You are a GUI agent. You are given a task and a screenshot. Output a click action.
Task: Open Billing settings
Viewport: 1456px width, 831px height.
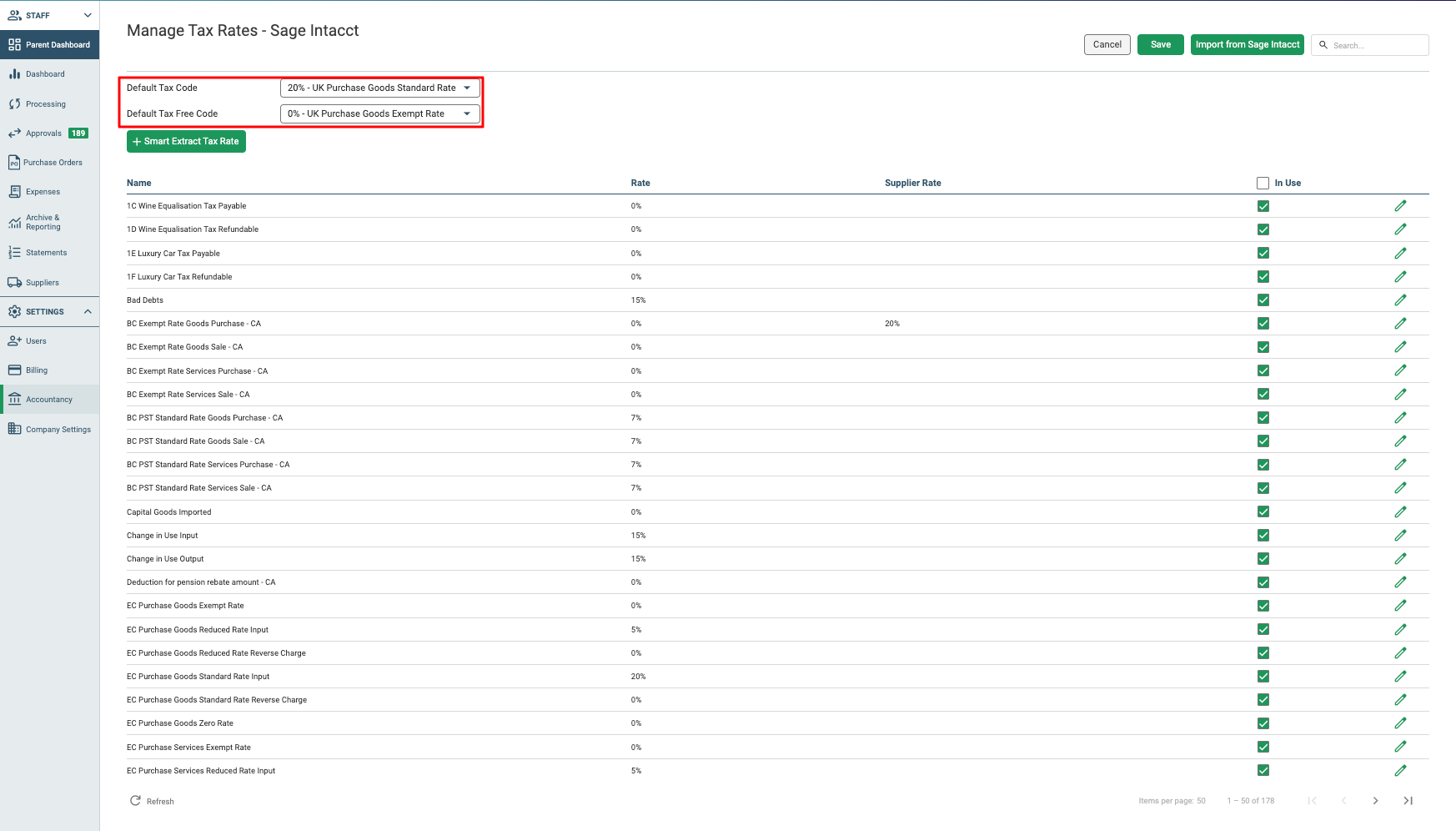(x=49, y=370)
